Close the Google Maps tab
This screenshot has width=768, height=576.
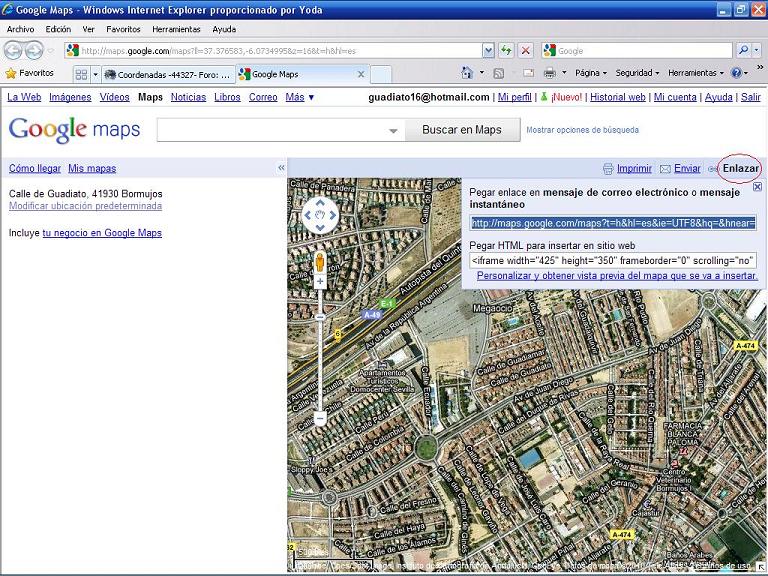click(x=361, y=74)
